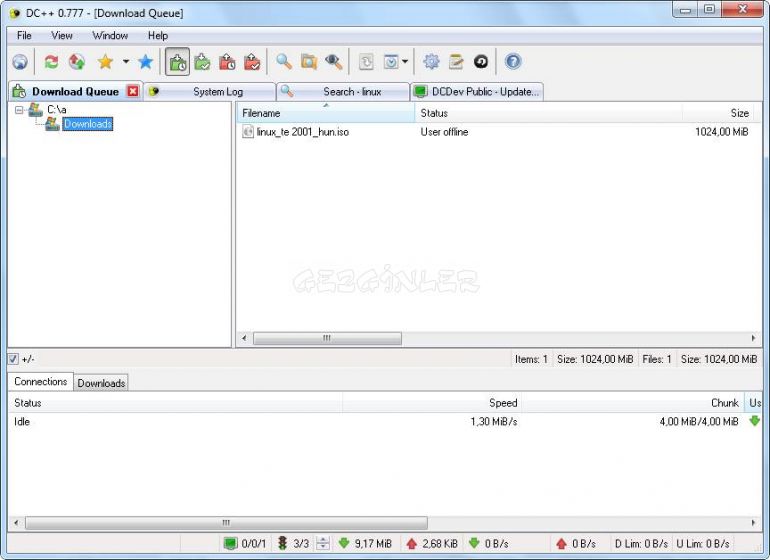
Task: Click transfers scroll right arrow
Action: point(753,523)
